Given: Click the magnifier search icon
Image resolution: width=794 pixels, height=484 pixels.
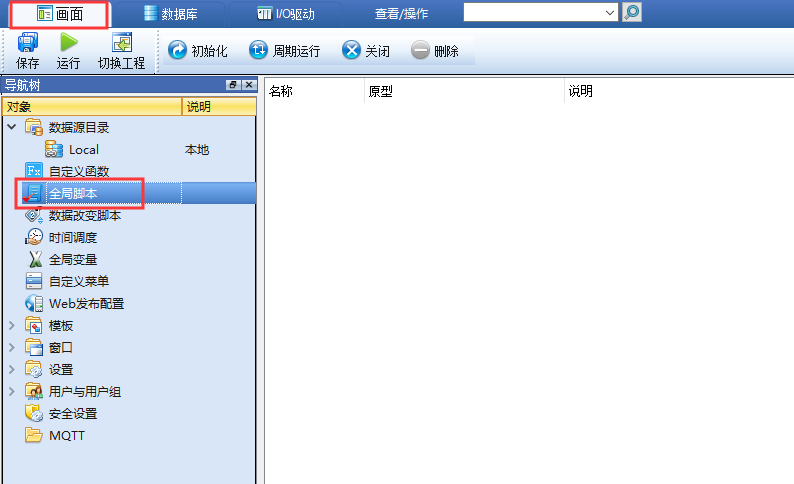Looking at the screenshot, I should pyautogui.click(x=631, y=12).
